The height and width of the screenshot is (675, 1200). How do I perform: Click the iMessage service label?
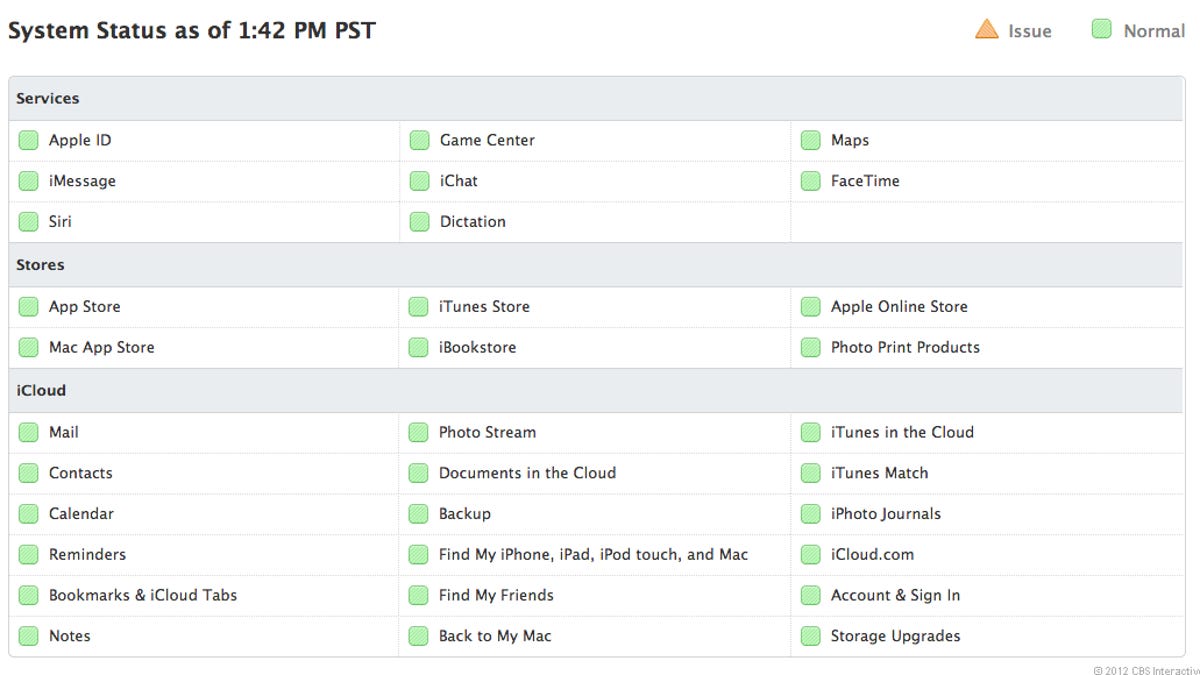pyautogui.click(x=82, y=181)
